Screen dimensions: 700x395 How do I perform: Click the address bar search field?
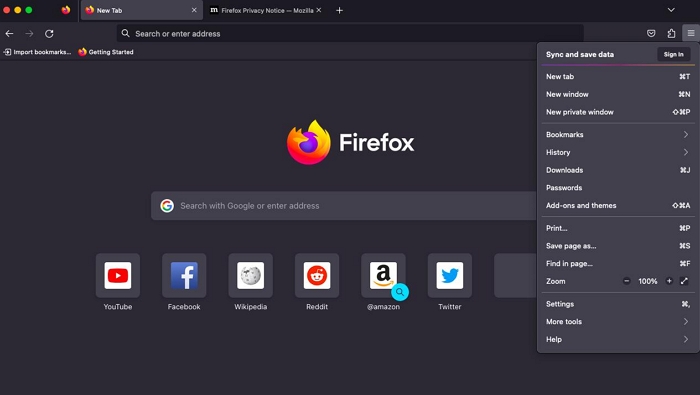click(350, 33)
